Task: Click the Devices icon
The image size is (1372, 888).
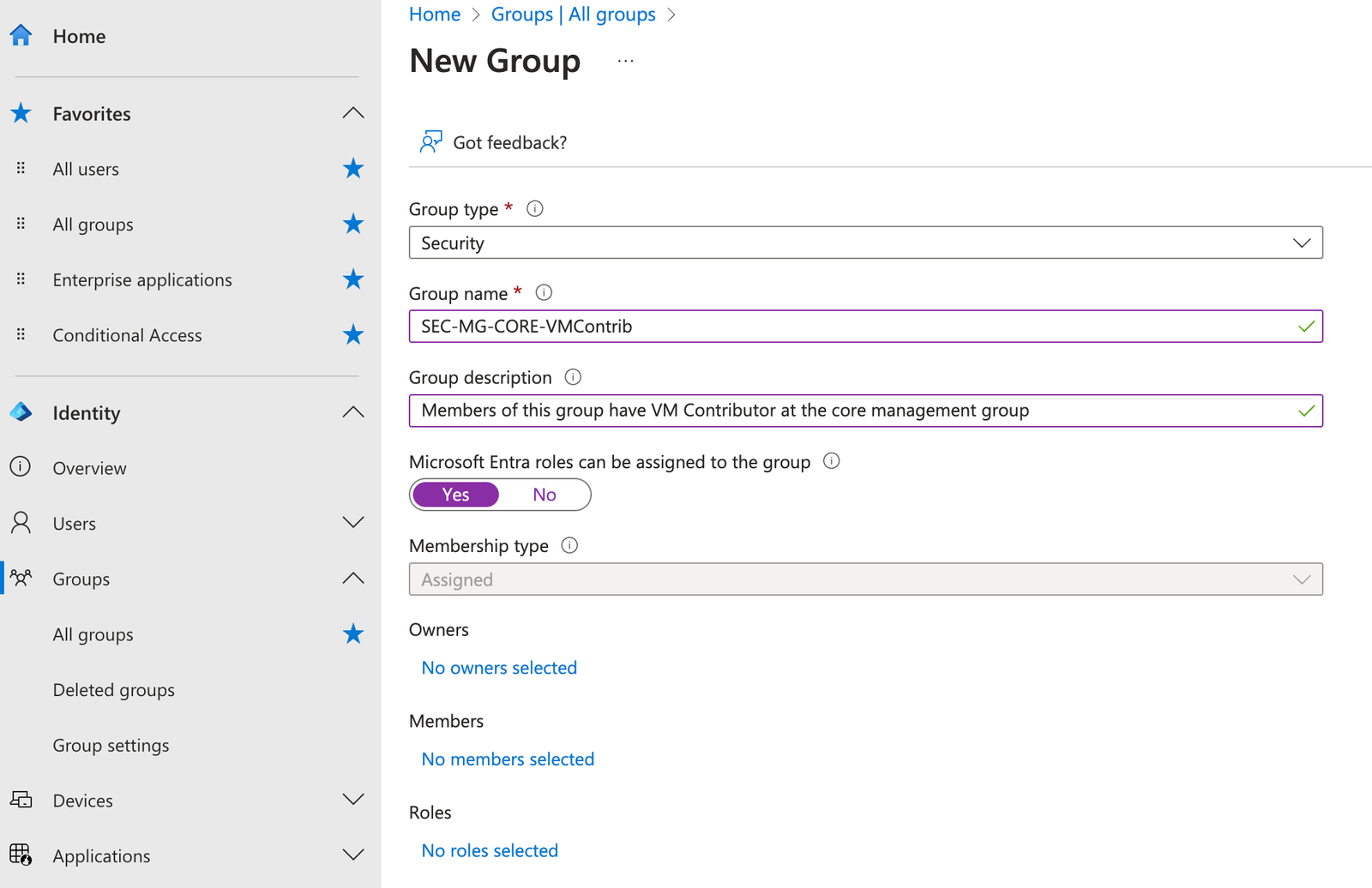Action: click(21, 800)
